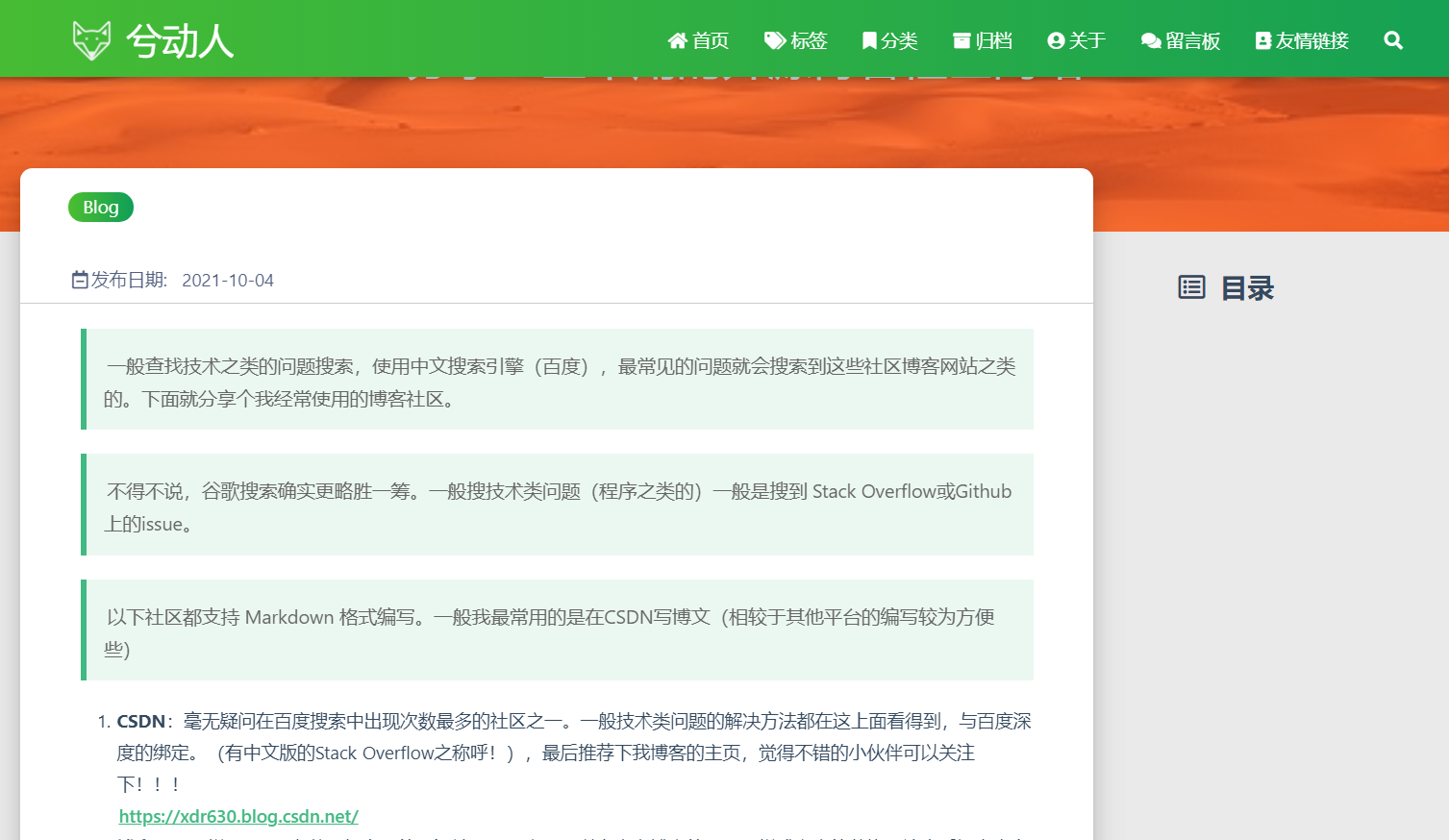Screen dimensions: 1449x840
Task: Open the 标签 menu item
Action: 809,40
